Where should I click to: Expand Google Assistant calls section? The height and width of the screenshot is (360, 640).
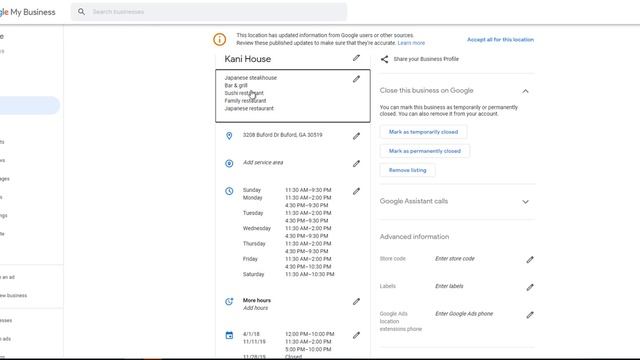525,202
